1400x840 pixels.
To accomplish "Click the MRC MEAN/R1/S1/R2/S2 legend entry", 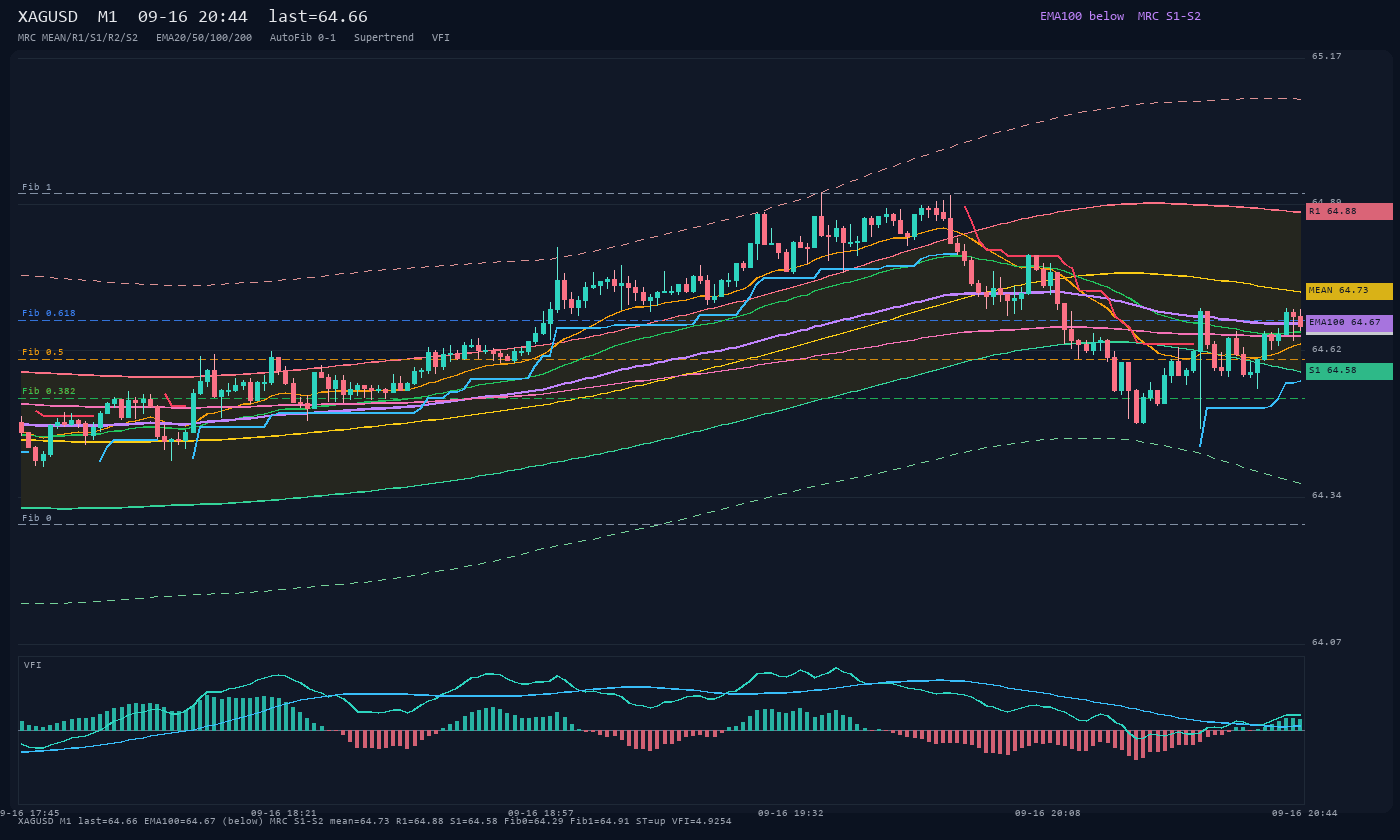I will click(78, 38).
